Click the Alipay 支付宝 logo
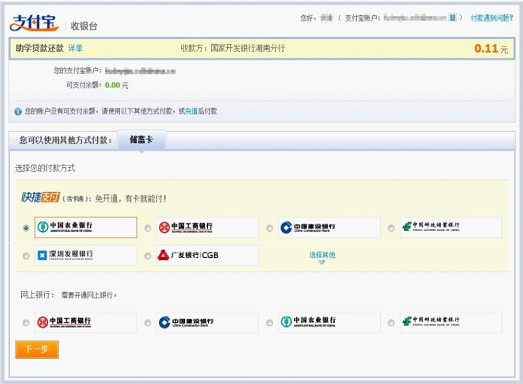Screen dimensions: 523x384 (34, 23)
